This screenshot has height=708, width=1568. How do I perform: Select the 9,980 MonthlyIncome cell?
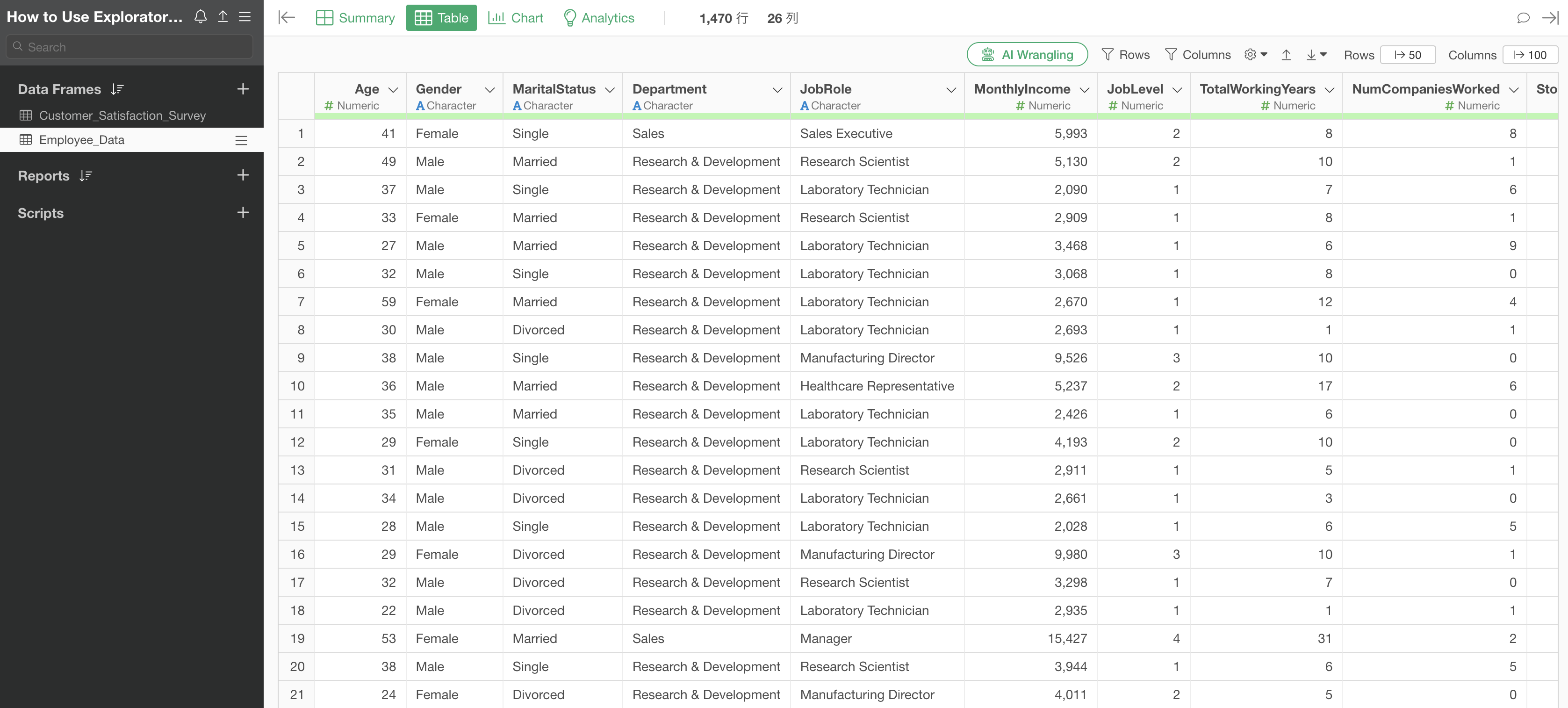1030,555
